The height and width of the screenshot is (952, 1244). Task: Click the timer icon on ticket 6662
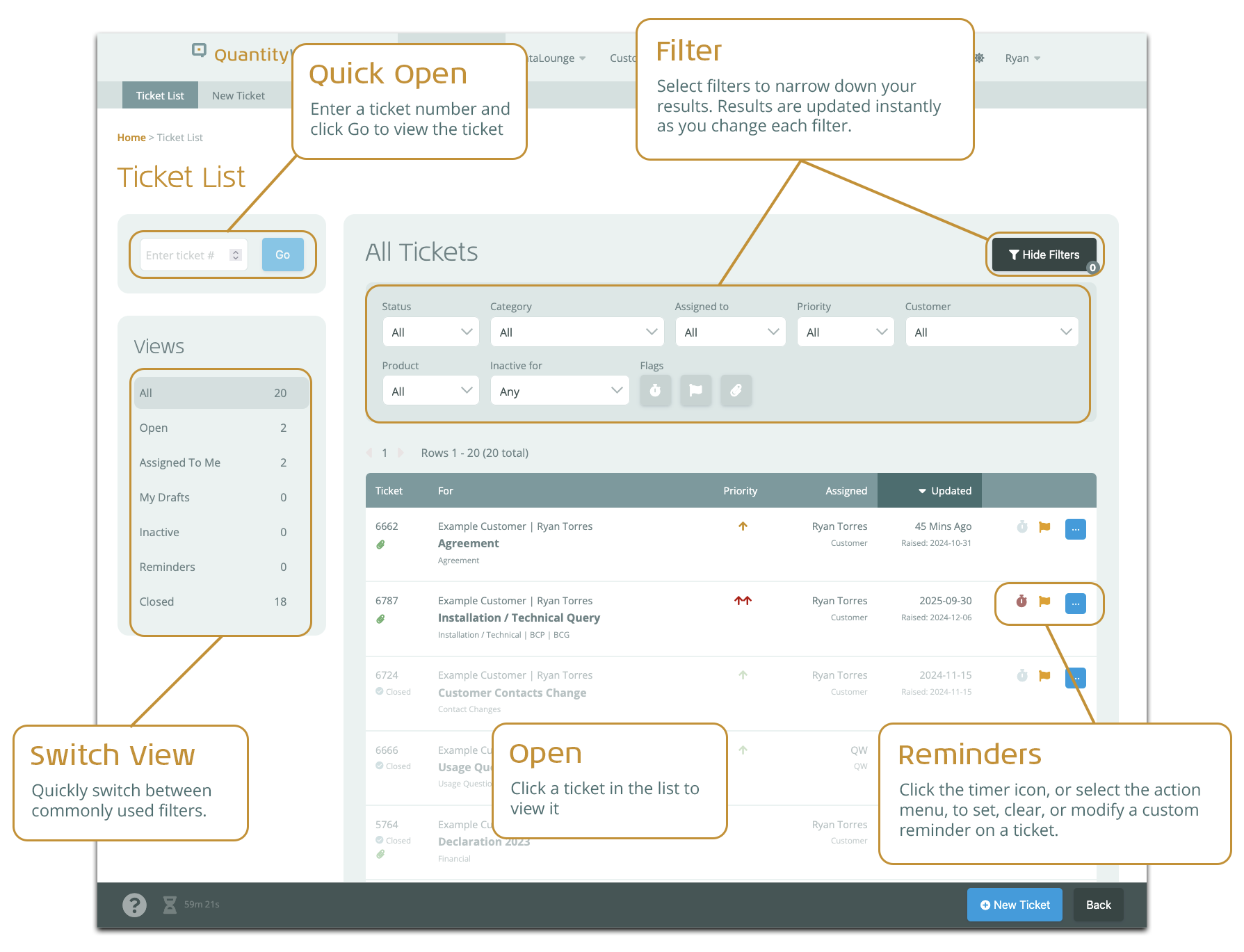(x=1021, y=527)
